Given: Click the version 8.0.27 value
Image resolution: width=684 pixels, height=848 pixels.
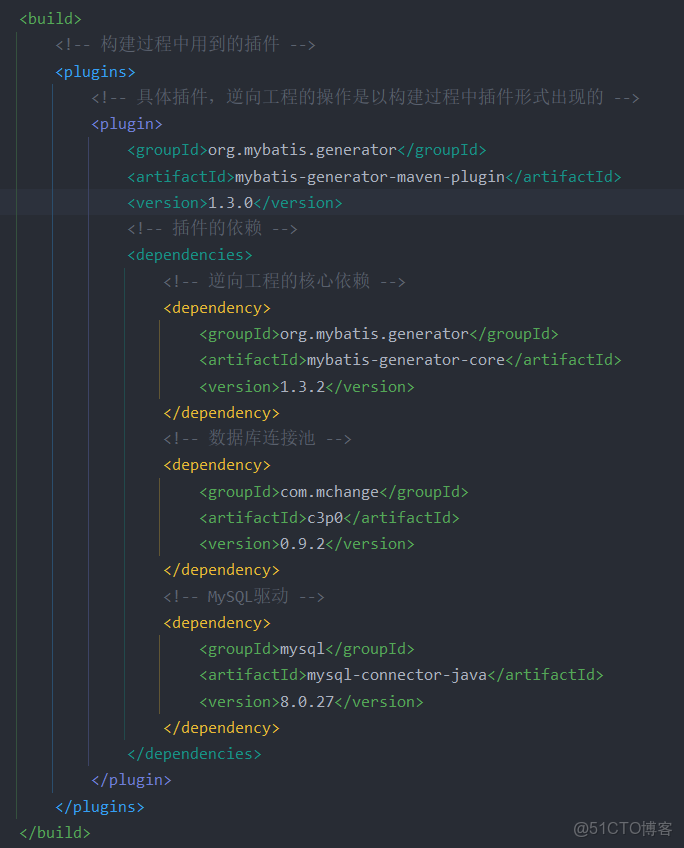Looking at the screenshot, I should coord(309,701).
